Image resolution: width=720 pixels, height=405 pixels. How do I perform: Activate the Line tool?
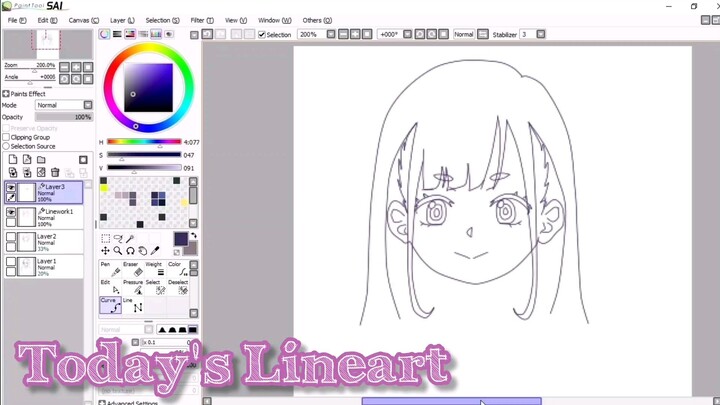(x=133, y=305)
